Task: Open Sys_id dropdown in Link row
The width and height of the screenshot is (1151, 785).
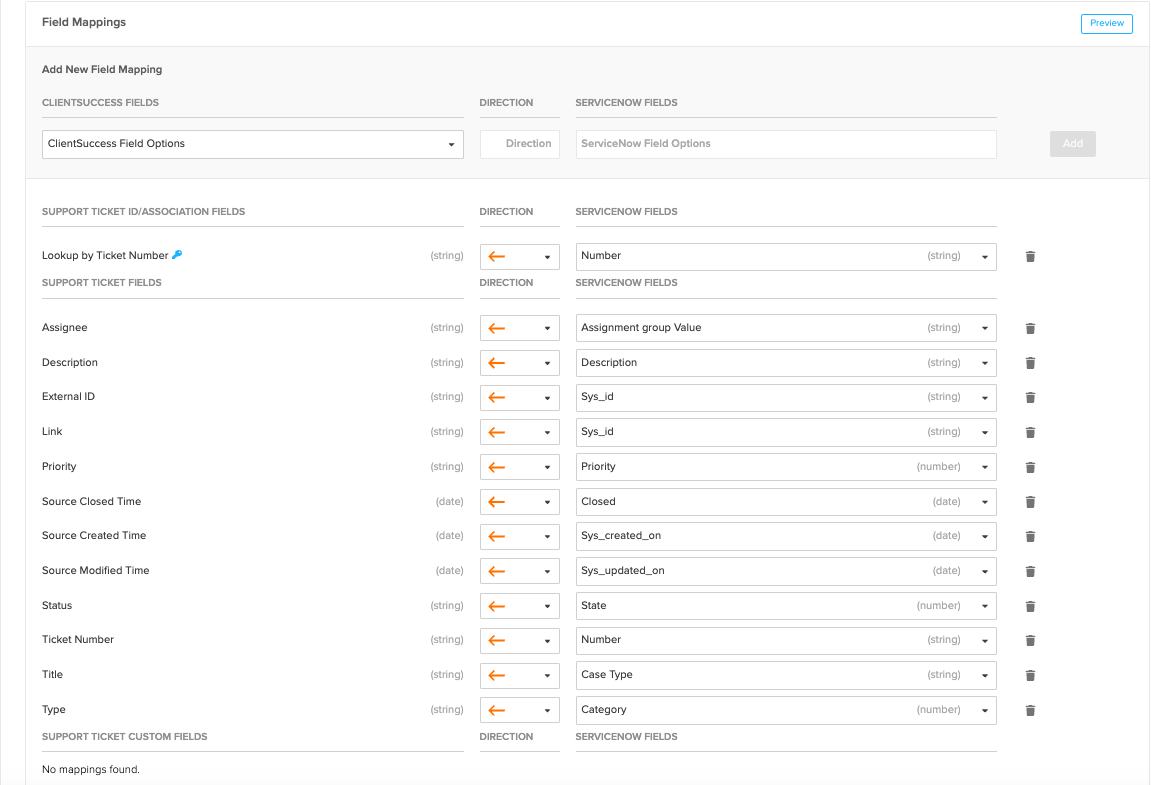Action: pyautogui.click(x=786, y=433)
